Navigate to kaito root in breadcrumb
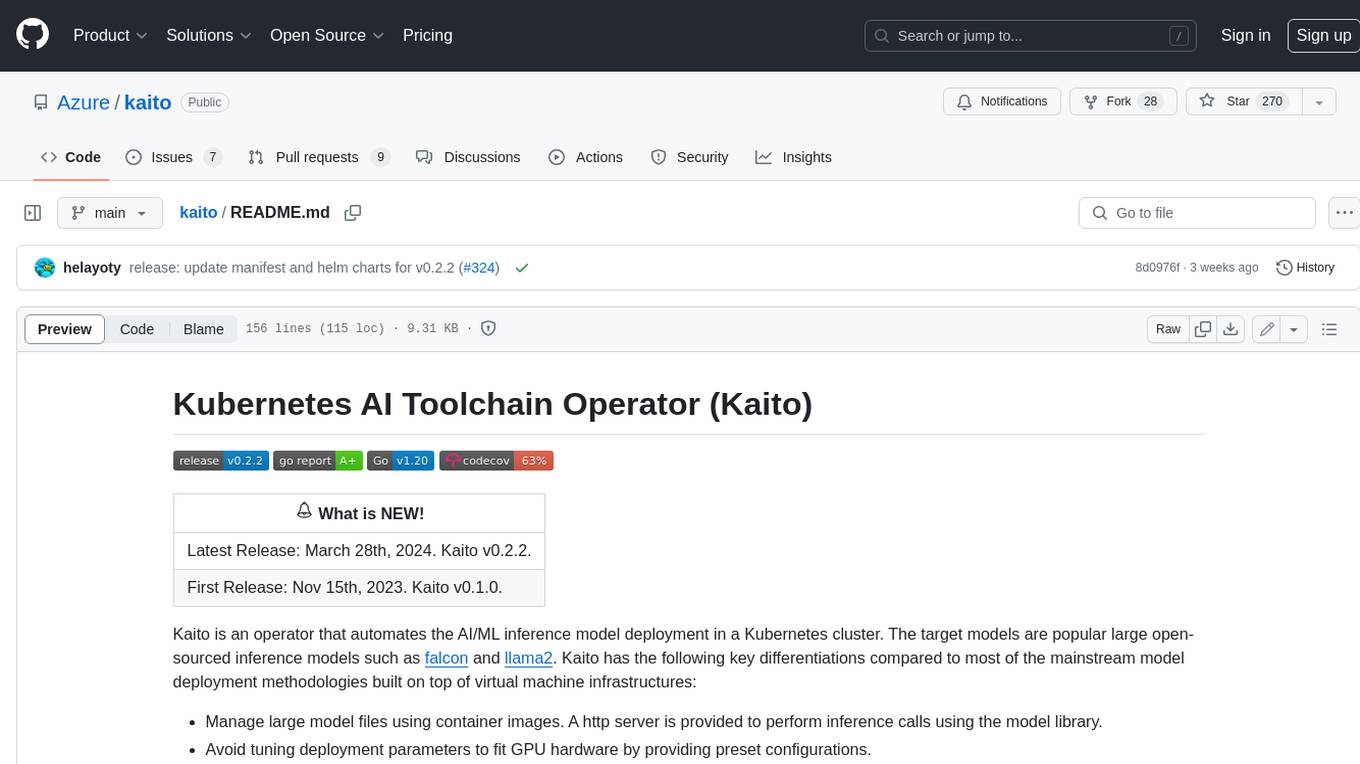 click(x=198, y=213)
